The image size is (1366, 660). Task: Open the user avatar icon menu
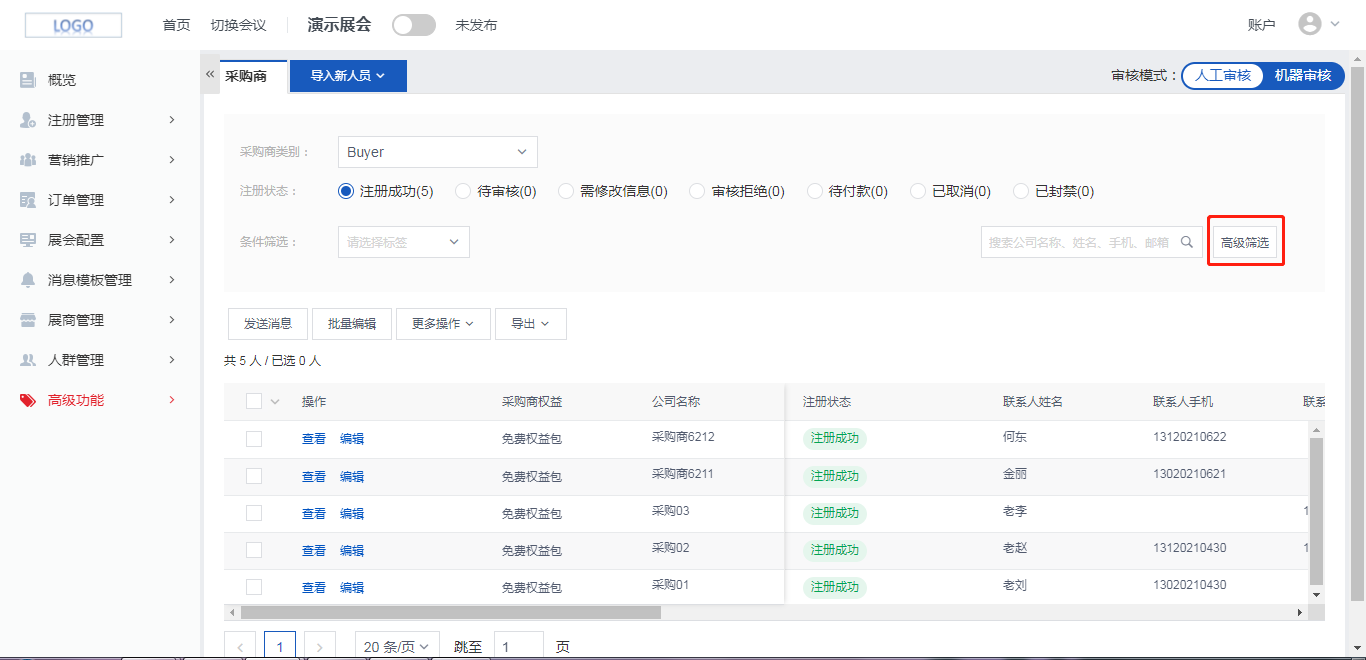(x=1310, y=24)
